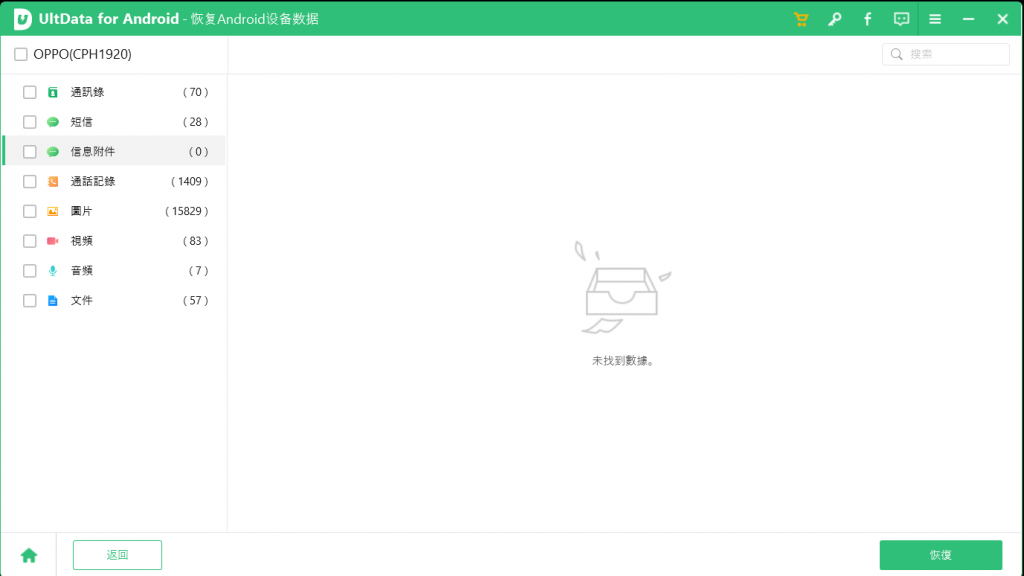Tick the 通訊錄 checkbox

29,92
